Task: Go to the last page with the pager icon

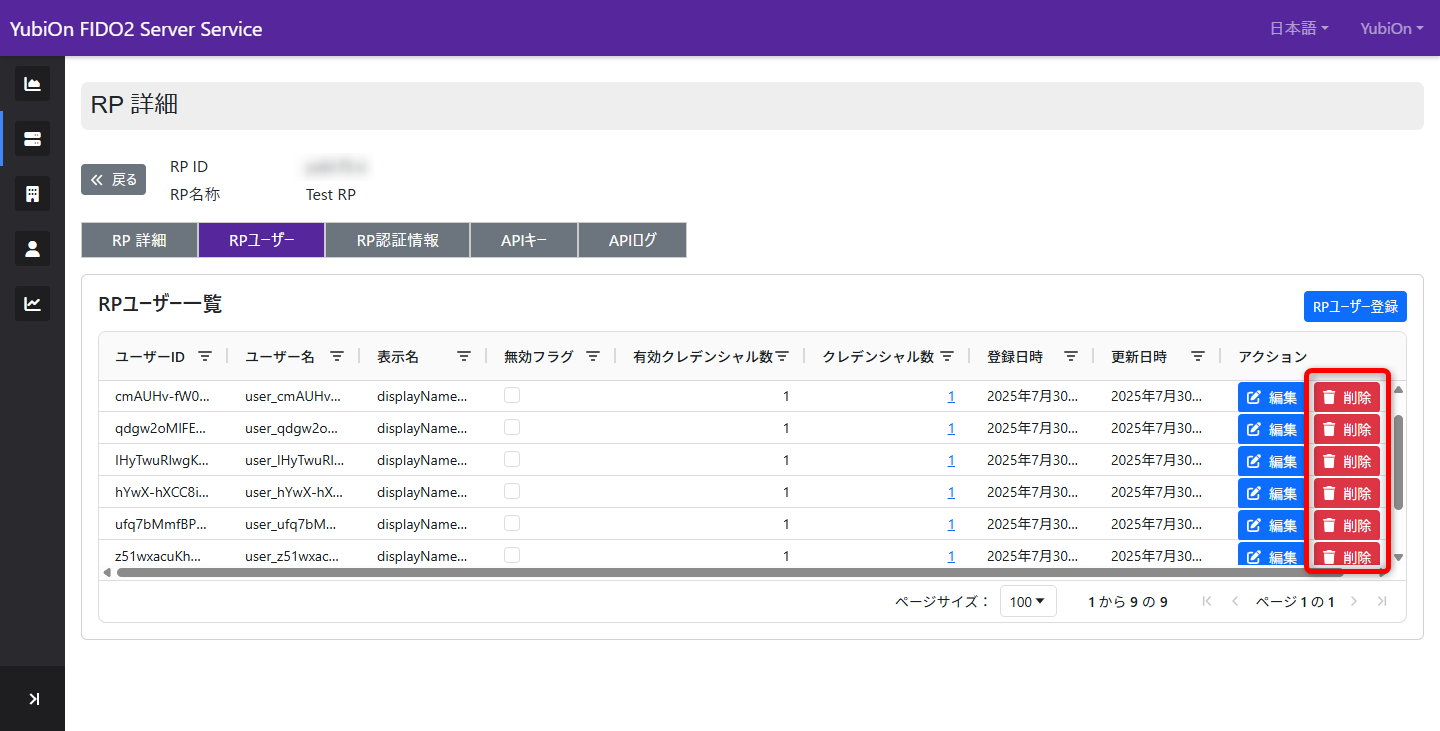Action: pyautogui.click(x=1382, y=601)
